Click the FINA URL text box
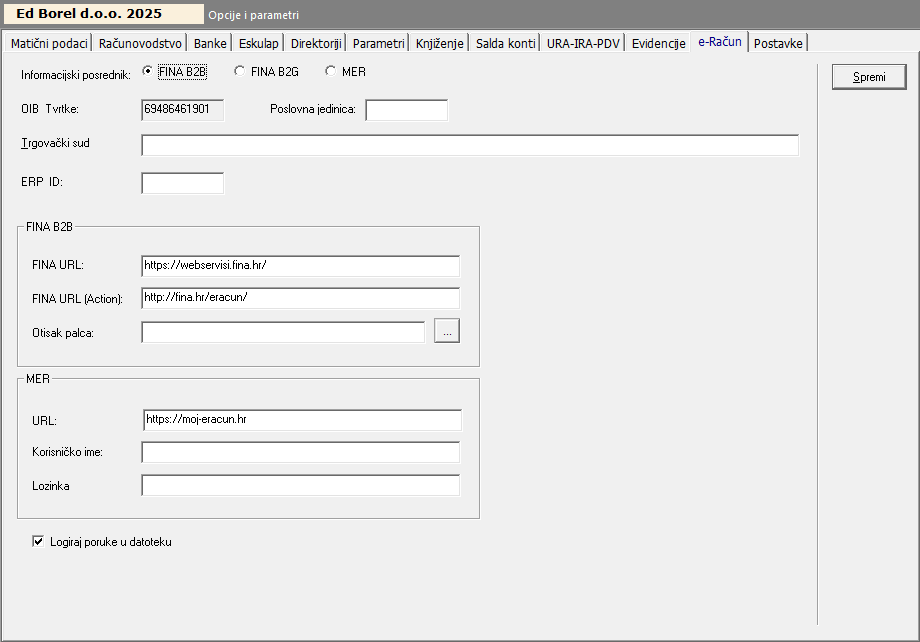Image resolution: width=920 pixels, height=642 pixels. 300,265
